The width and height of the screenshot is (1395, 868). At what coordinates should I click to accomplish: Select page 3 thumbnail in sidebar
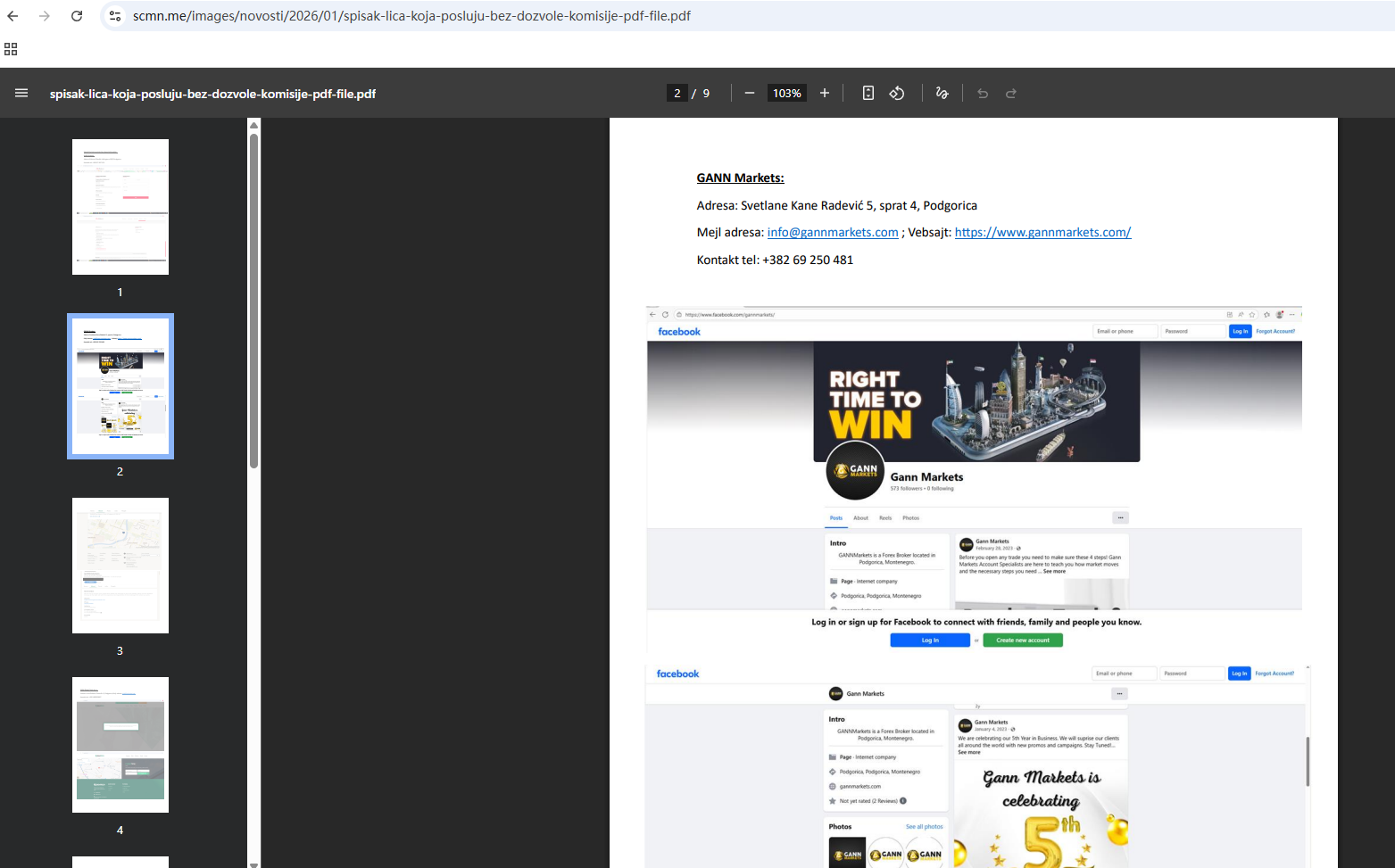point(120,566)
